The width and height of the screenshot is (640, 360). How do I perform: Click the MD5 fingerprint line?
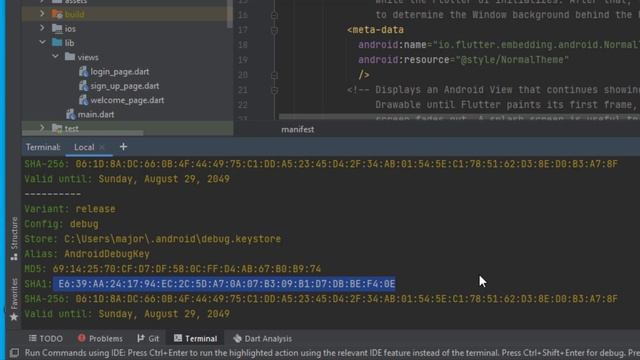173,269
